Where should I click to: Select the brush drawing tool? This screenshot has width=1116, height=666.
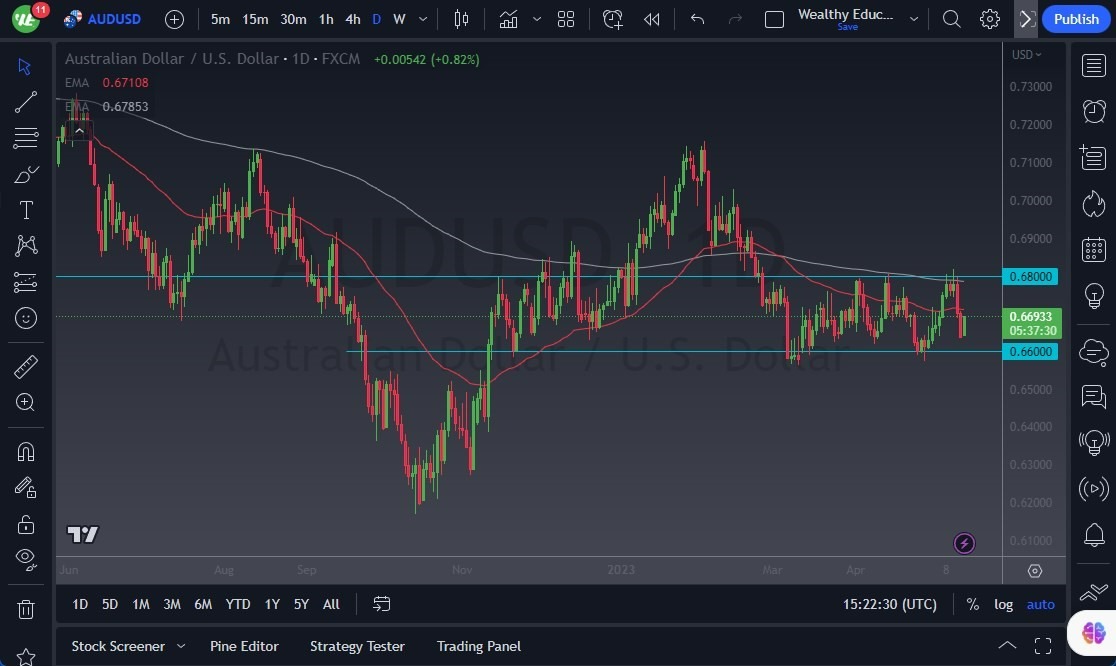click(25, 173)
